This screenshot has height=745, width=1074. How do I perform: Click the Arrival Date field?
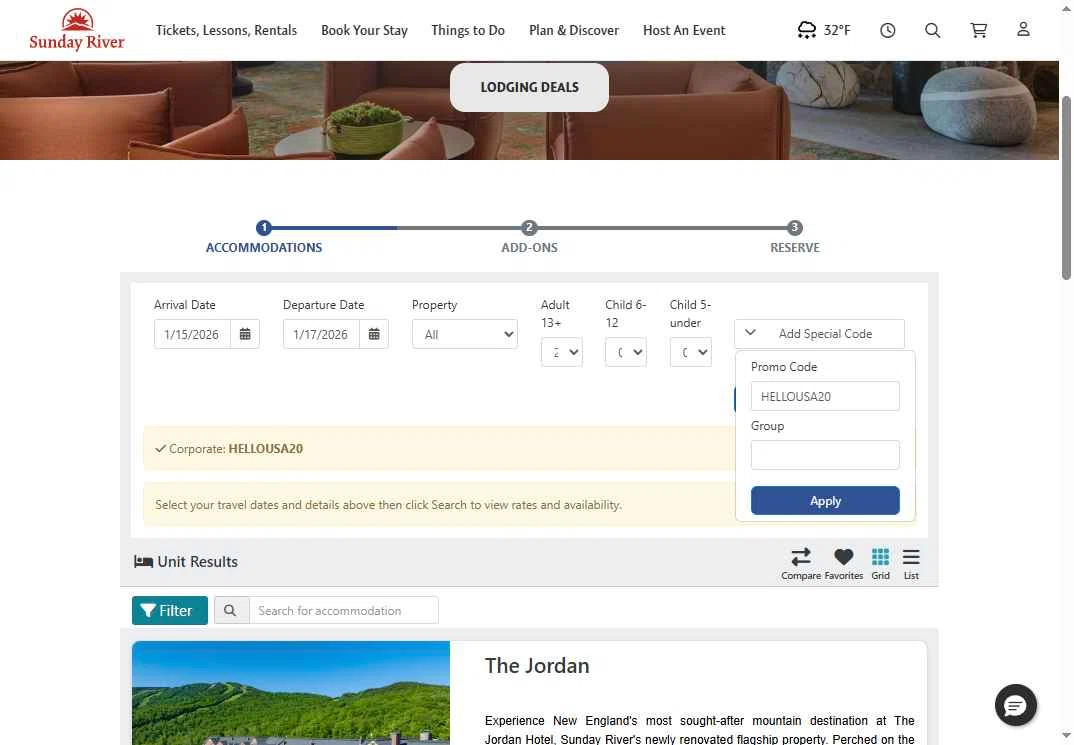click(192, 334)
